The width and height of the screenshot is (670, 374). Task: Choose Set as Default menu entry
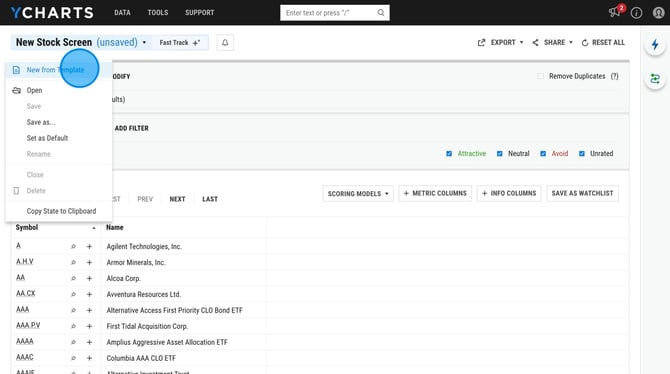[59, 138]
